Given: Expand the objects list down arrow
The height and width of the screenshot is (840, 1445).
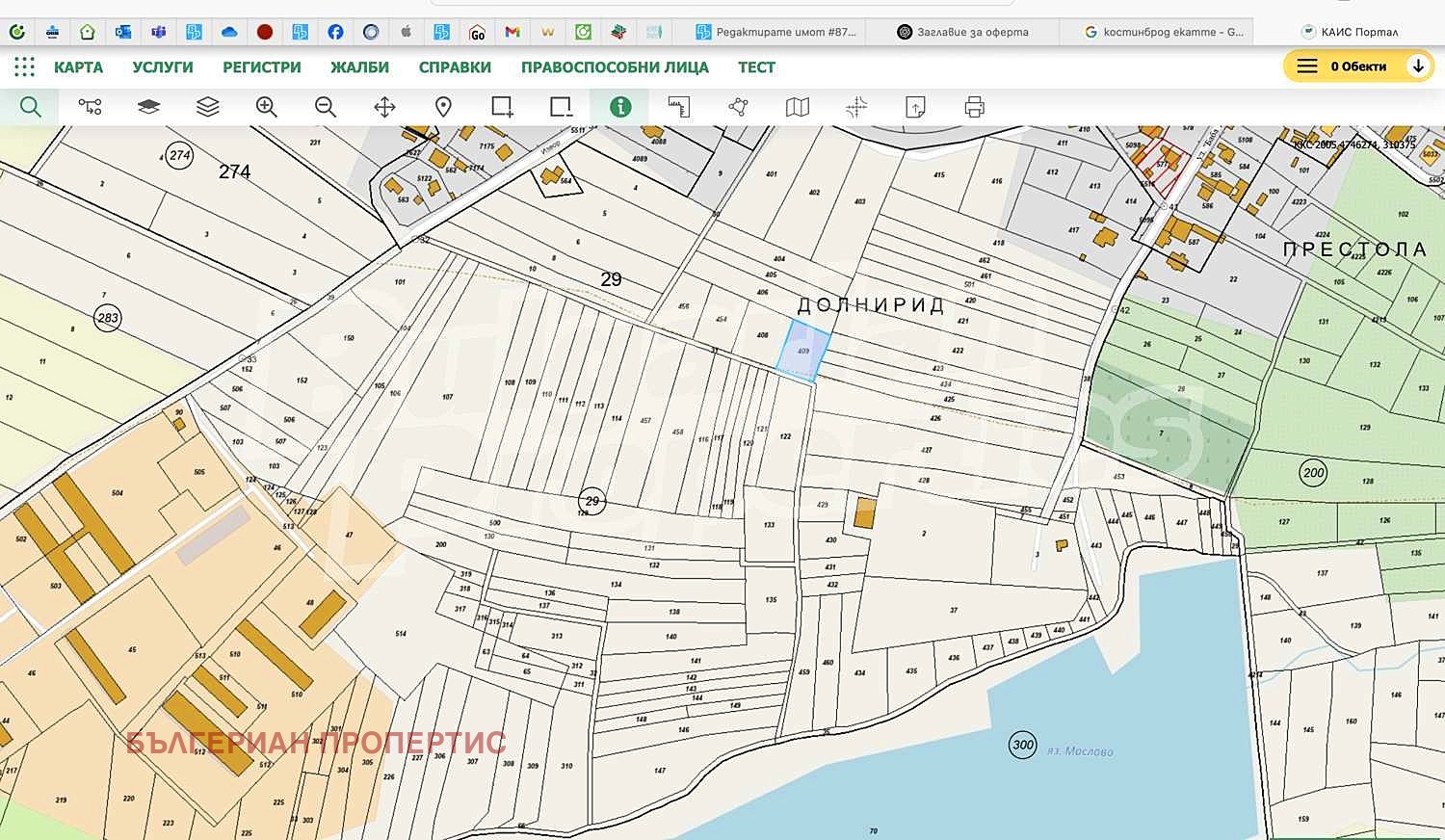Looking at the screenshot, I should coord(1417,66).
